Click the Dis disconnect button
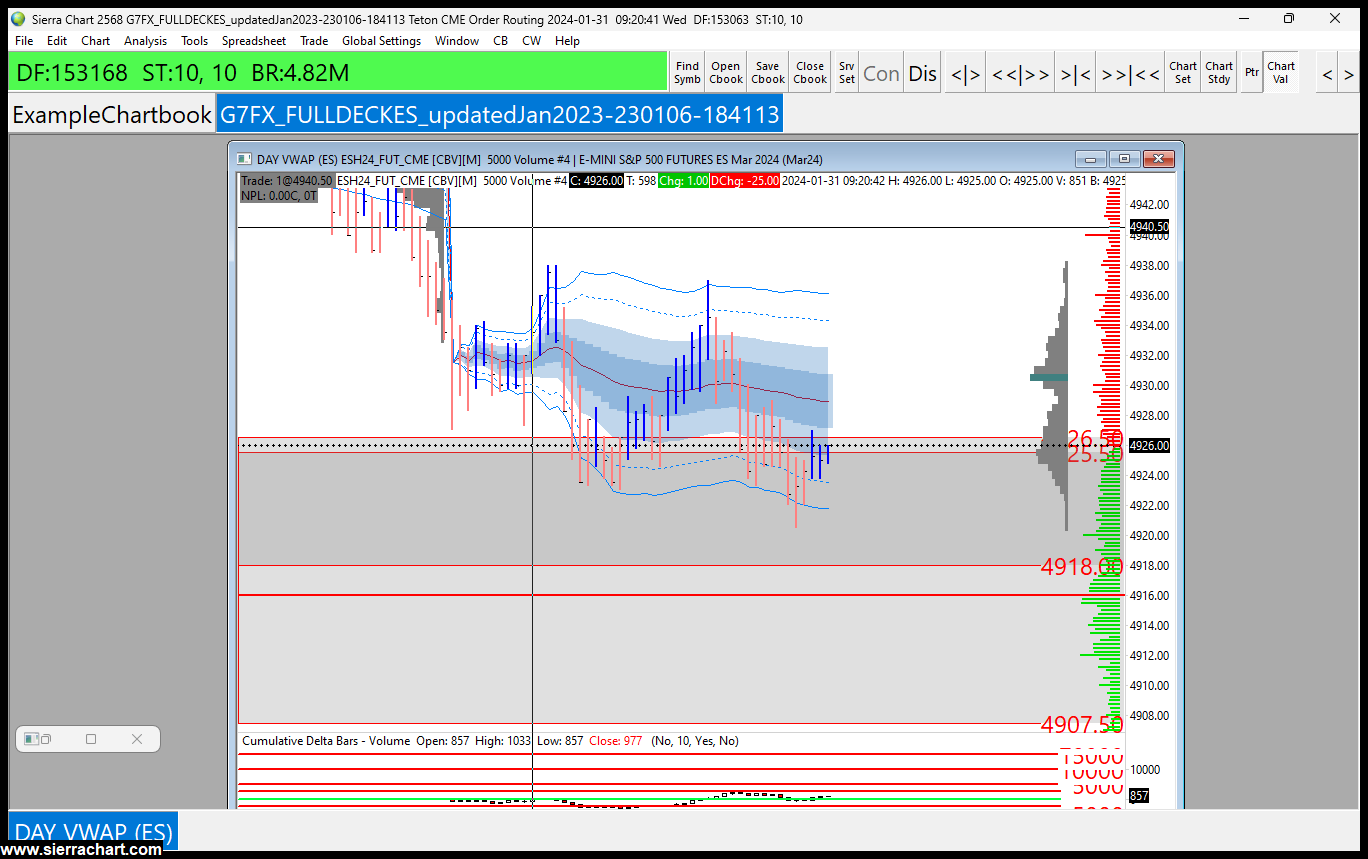The width and height of the screenshot is (1368, 859). coord(923,73)
